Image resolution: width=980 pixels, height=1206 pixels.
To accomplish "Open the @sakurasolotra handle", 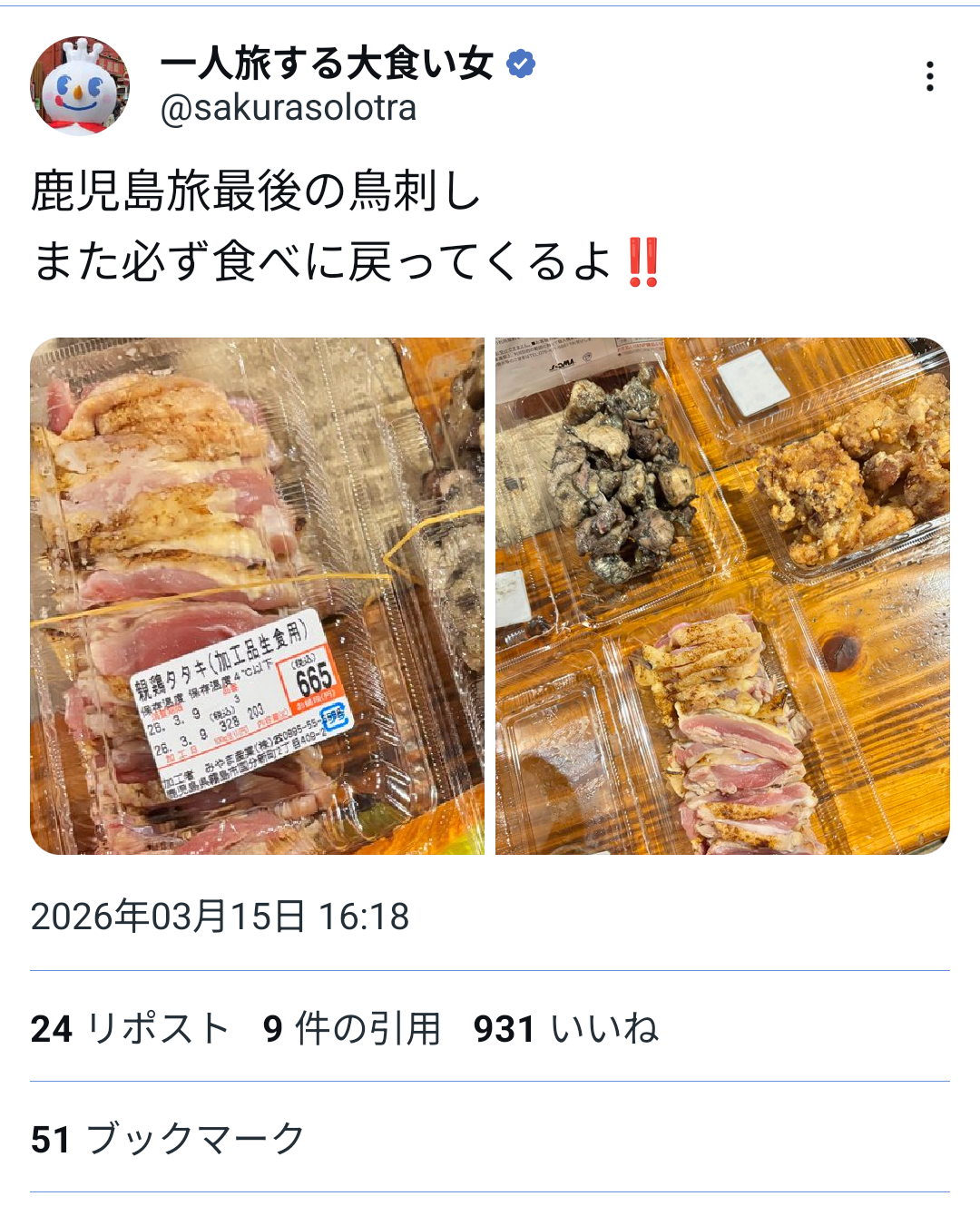I will (289, 108).
